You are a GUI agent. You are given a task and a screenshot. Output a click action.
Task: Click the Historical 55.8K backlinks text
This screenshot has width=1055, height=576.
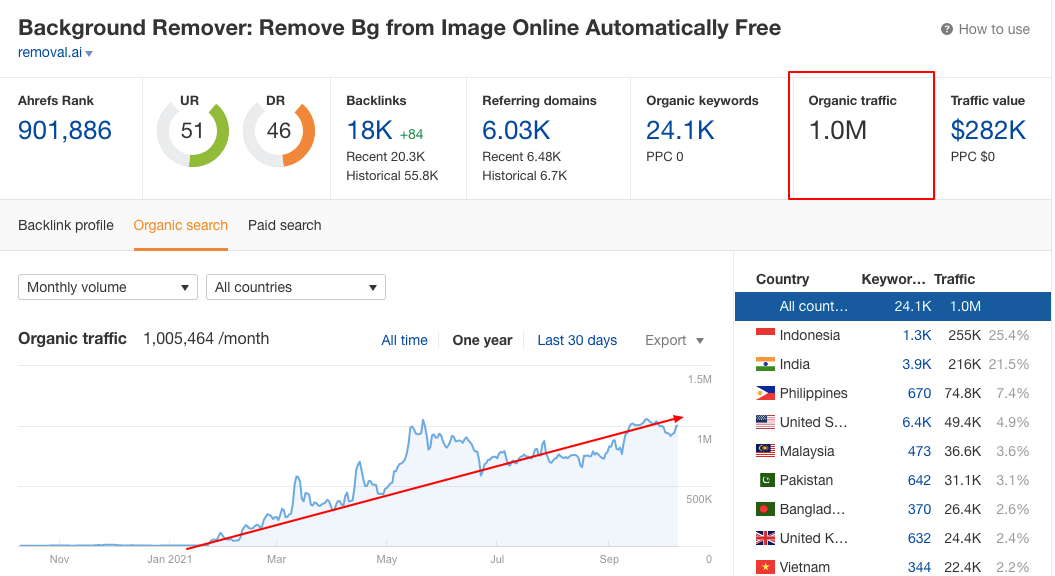click(x=392, y=176)
